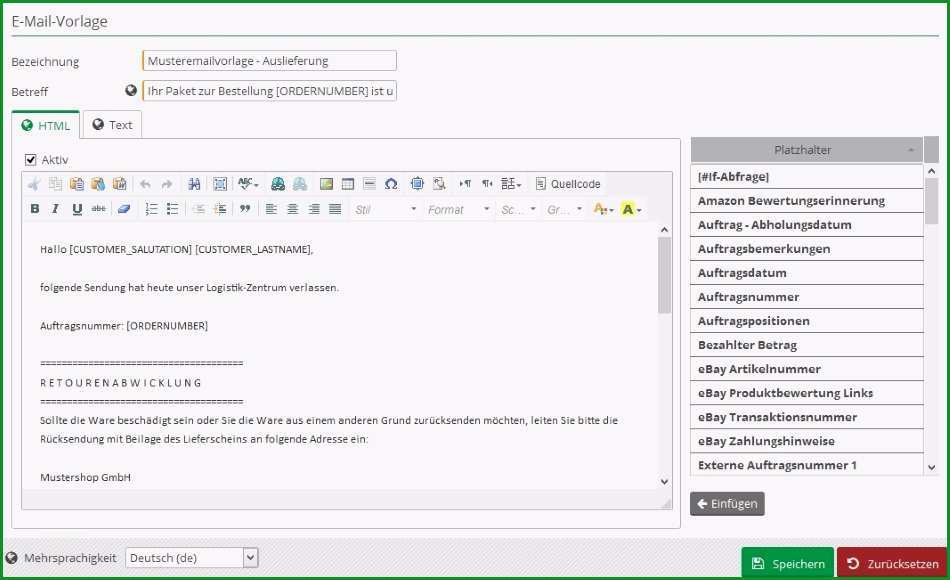Undo the last editor action
The image size is (950, 580).
click(145, 184)
